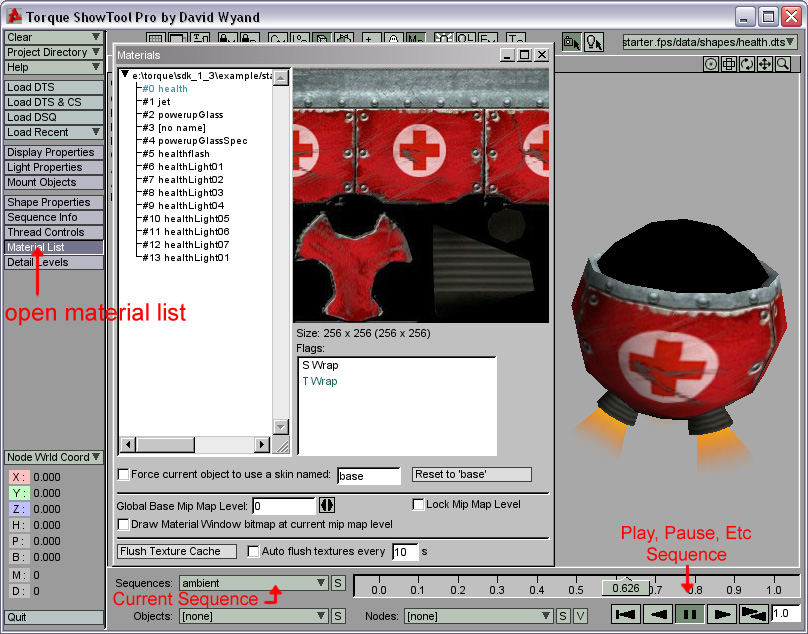Click the magnifier zoom view icon
The height and width of the screenshot is (634, 808).
coord(783,64)
